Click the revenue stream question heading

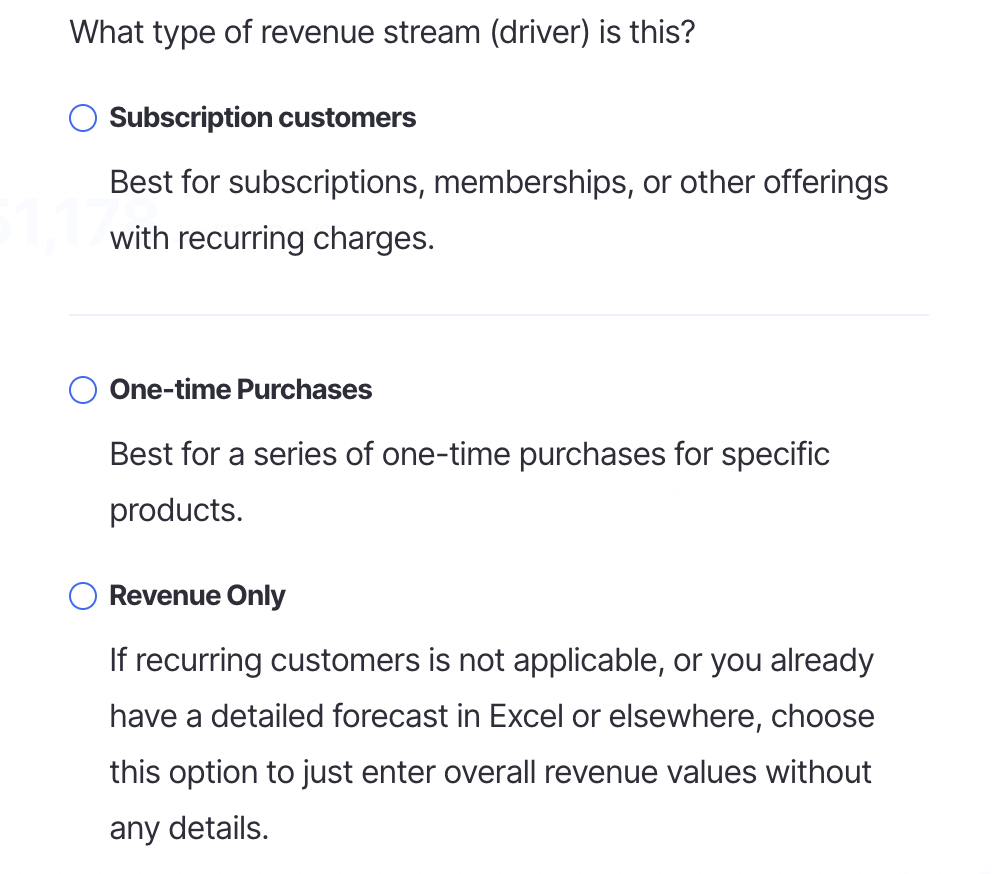[382, 32]
